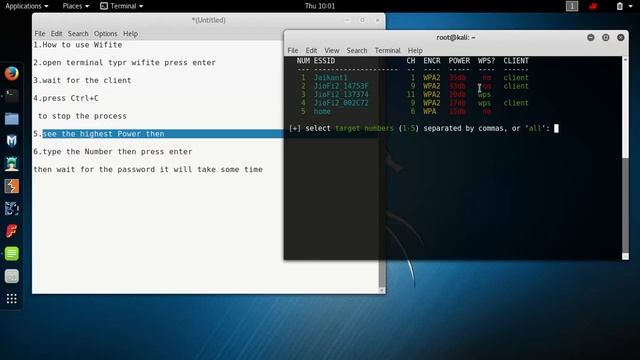Show all applications grid icon

click(11, 299)
